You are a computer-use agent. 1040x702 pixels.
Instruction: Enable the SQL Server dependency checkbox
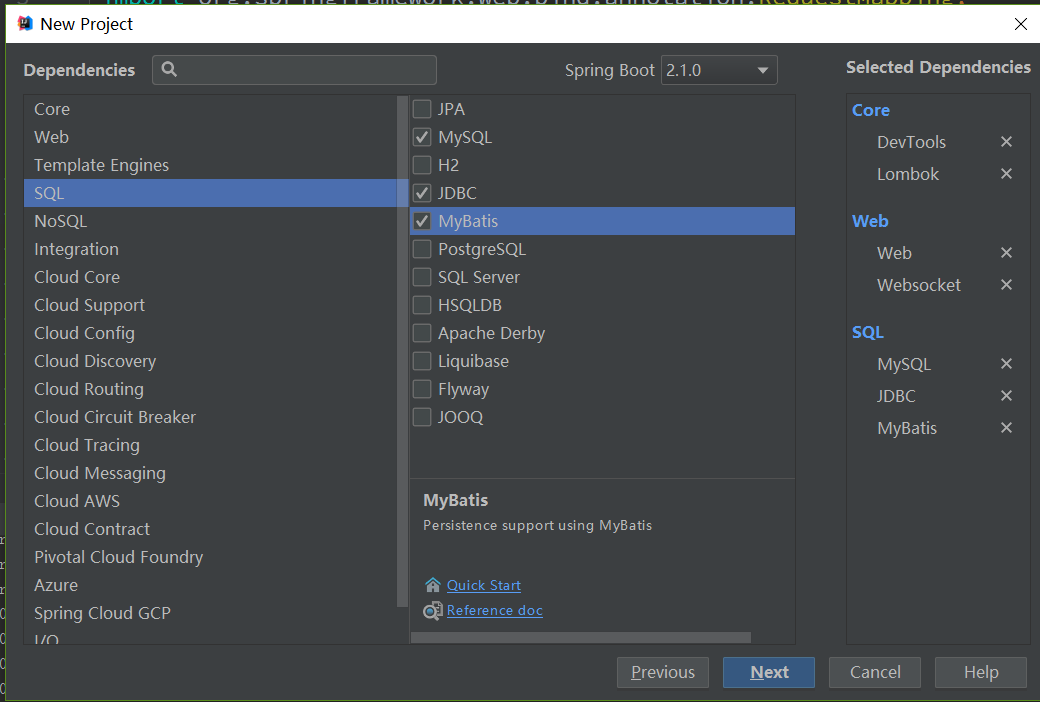point(422,277)
